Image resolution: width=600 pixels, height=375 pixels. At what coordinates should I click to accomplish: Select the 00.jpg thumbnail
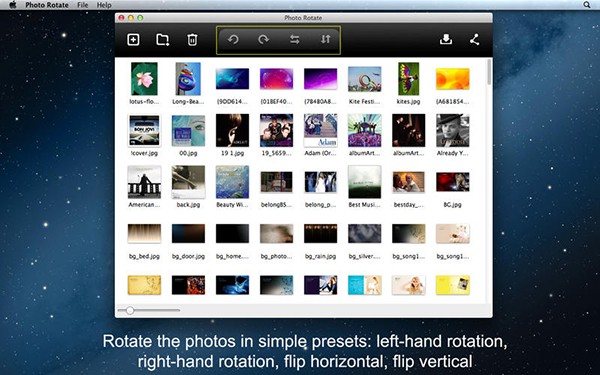[x=188, y=131]
